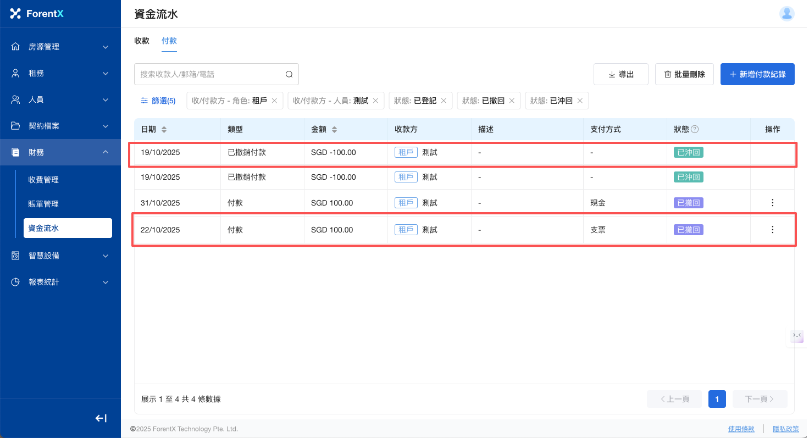Sort the table by 金額 column sort icon
This screenshot has width=807, height=438.
pos(333,129)
